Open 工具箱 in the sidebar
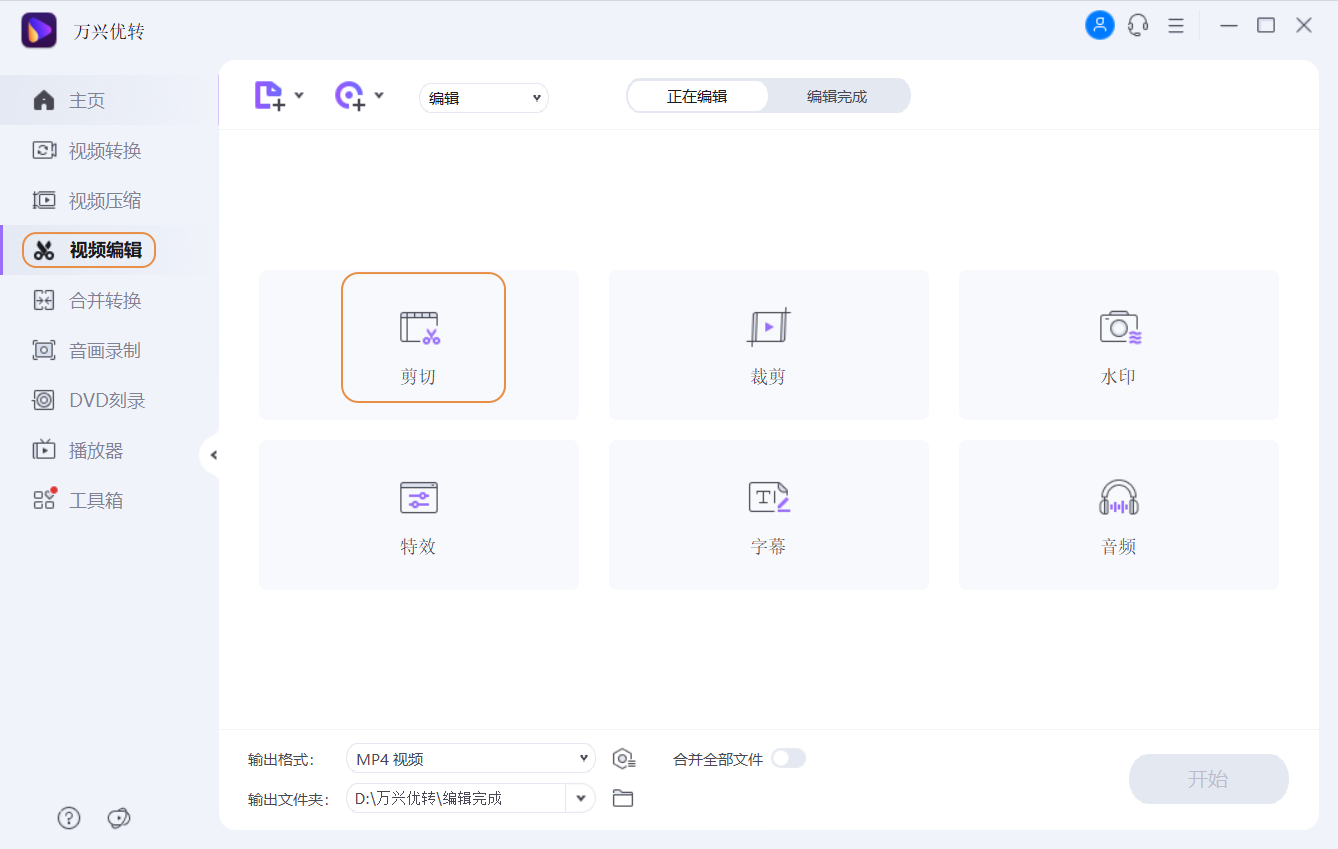This screenshot has height=849, width=1338. click(109, 501)
